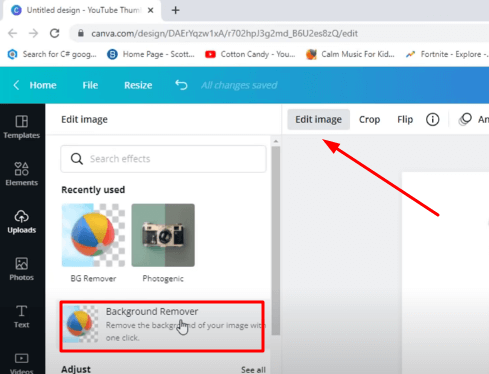Click the undo arrow icon

pos(181,85)
